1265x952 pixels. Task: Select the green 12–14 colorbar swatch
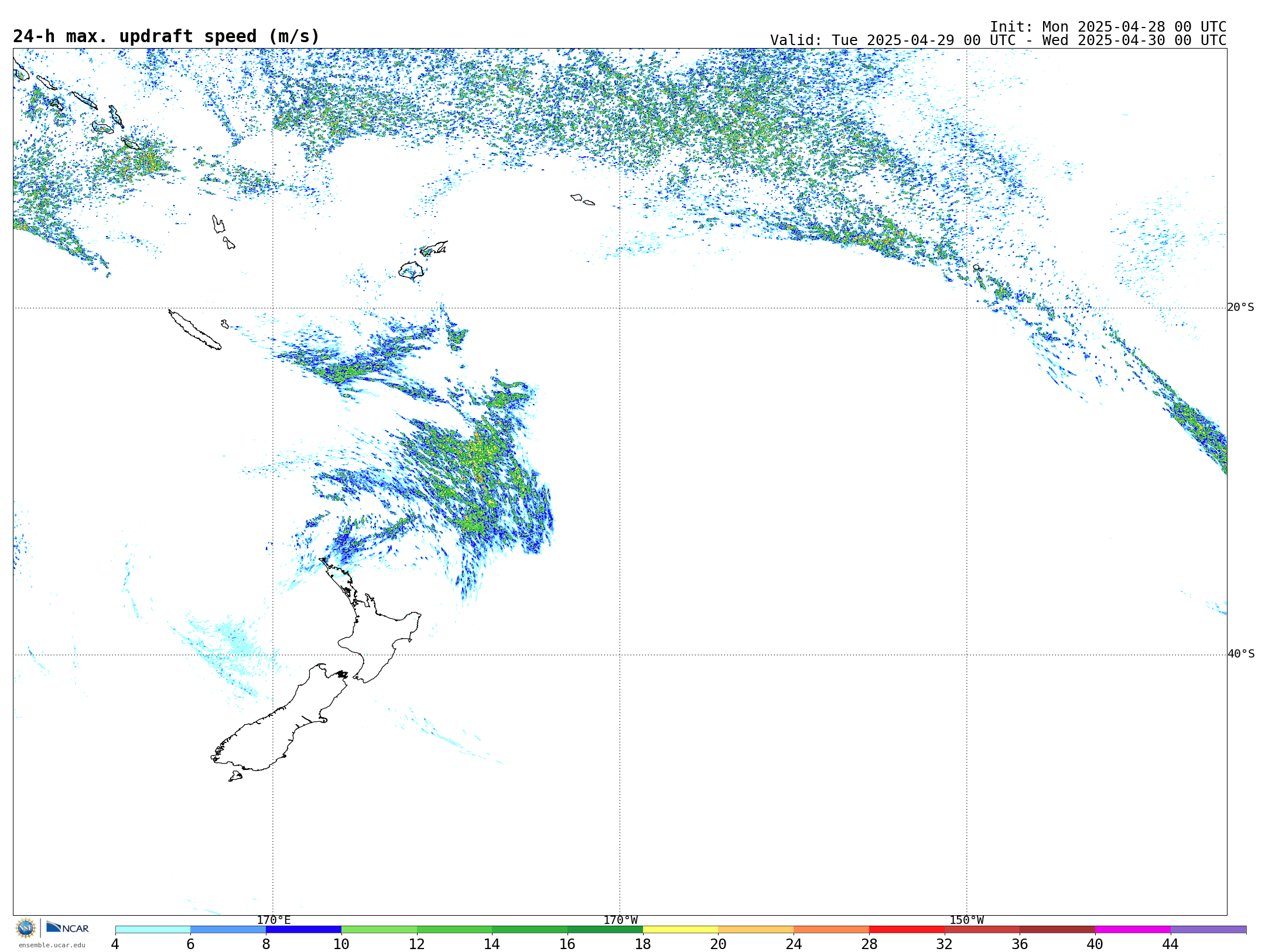click(454, 930)
